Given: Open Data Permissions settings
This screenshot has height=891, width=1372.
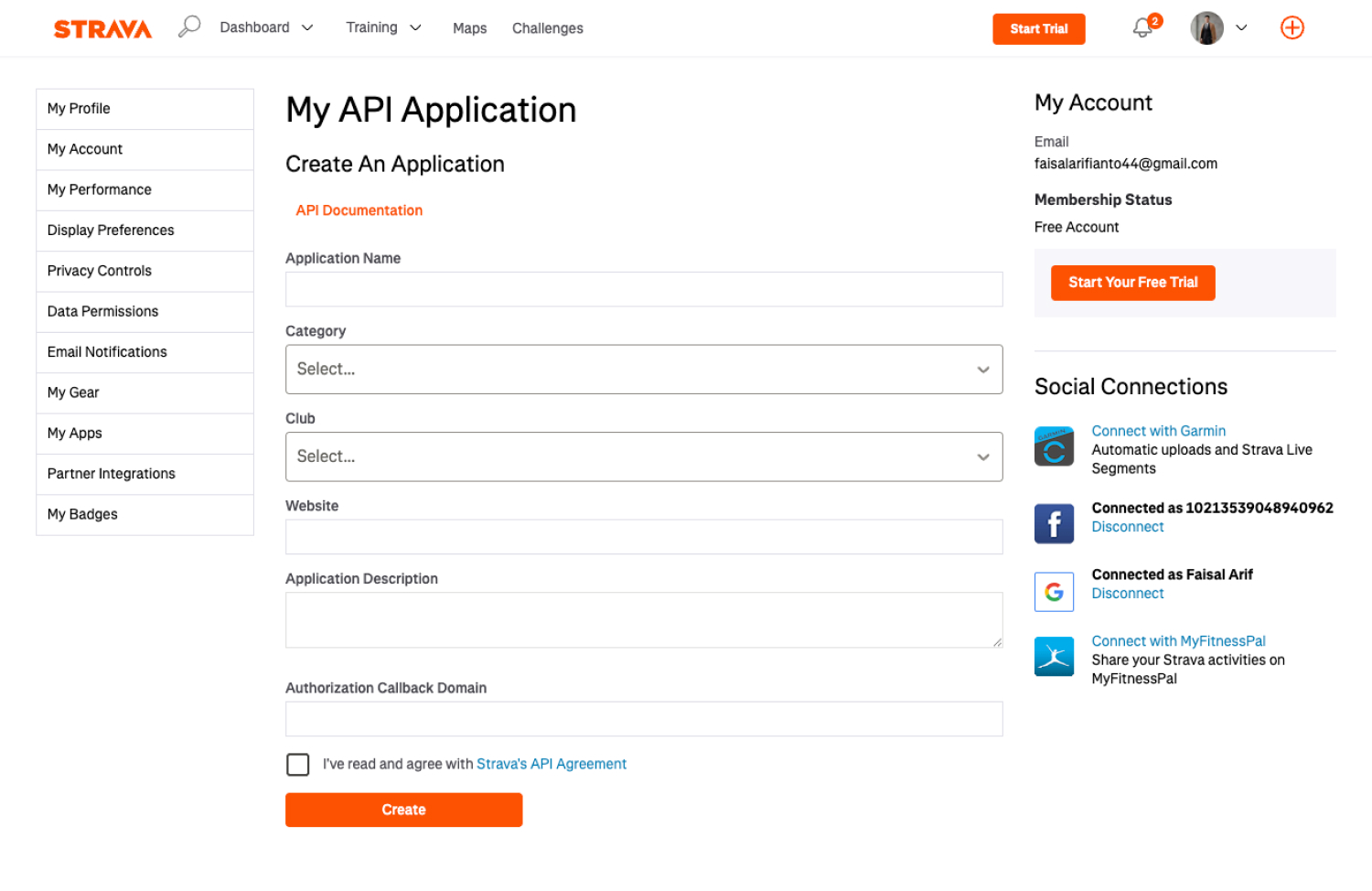Looking at the screenshot, I should pos(145,312).
